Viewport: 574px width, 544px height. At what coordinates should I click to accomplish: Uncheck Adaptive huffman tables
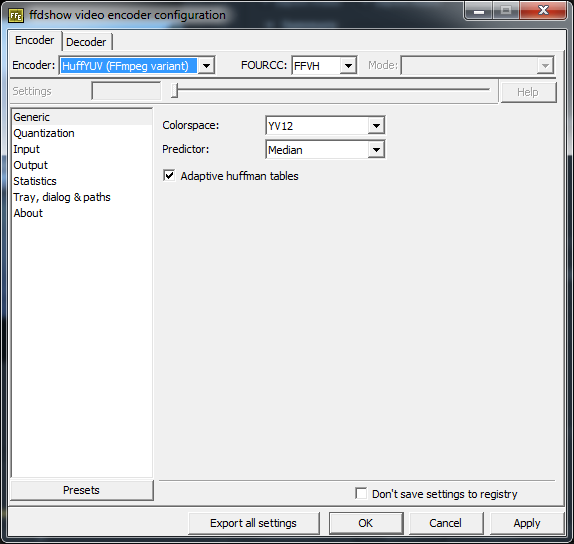point(169,176)
